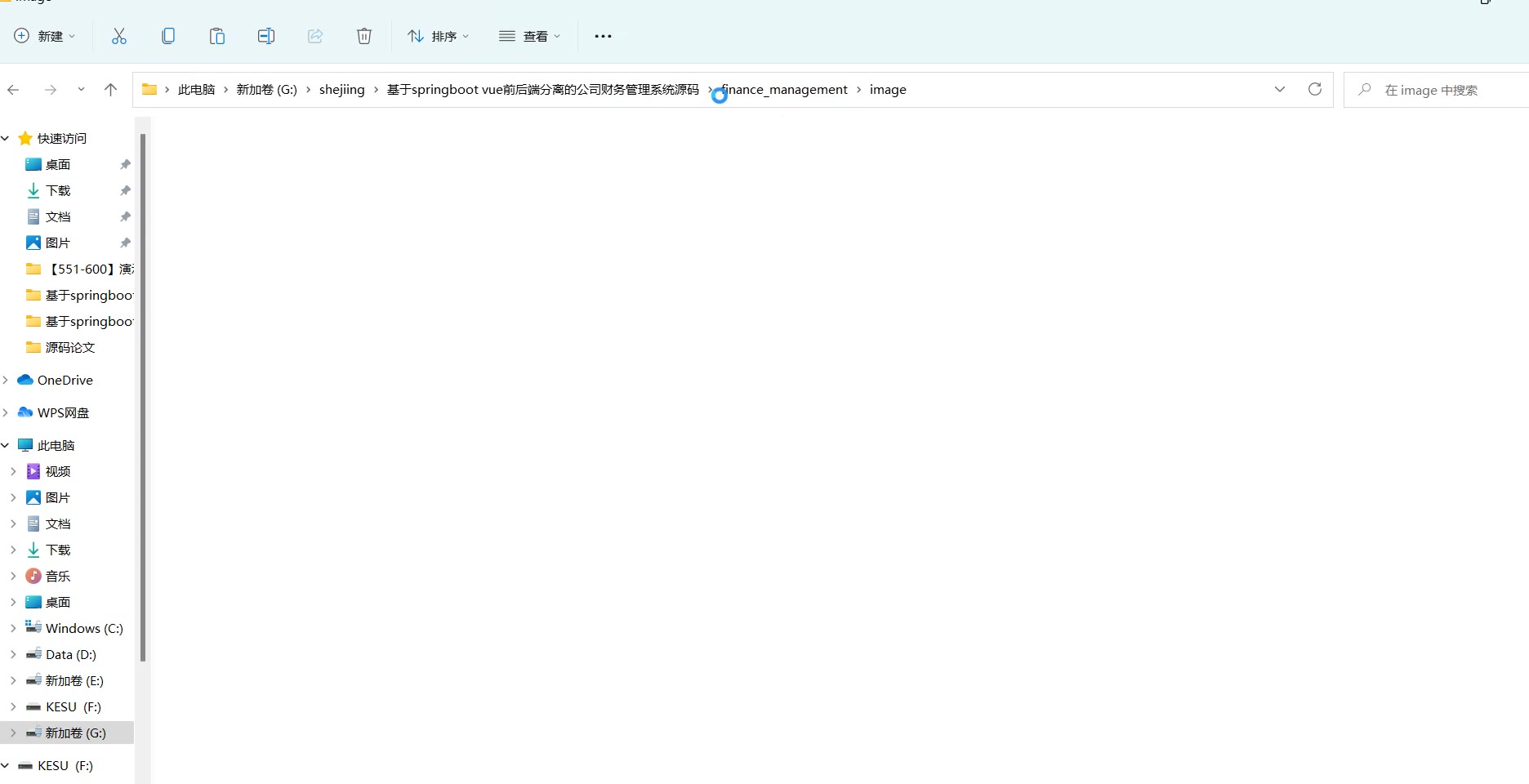Click the Share icon in toolbar
The height and width of the screenshot is (784, 1529).
pos(315,36)
